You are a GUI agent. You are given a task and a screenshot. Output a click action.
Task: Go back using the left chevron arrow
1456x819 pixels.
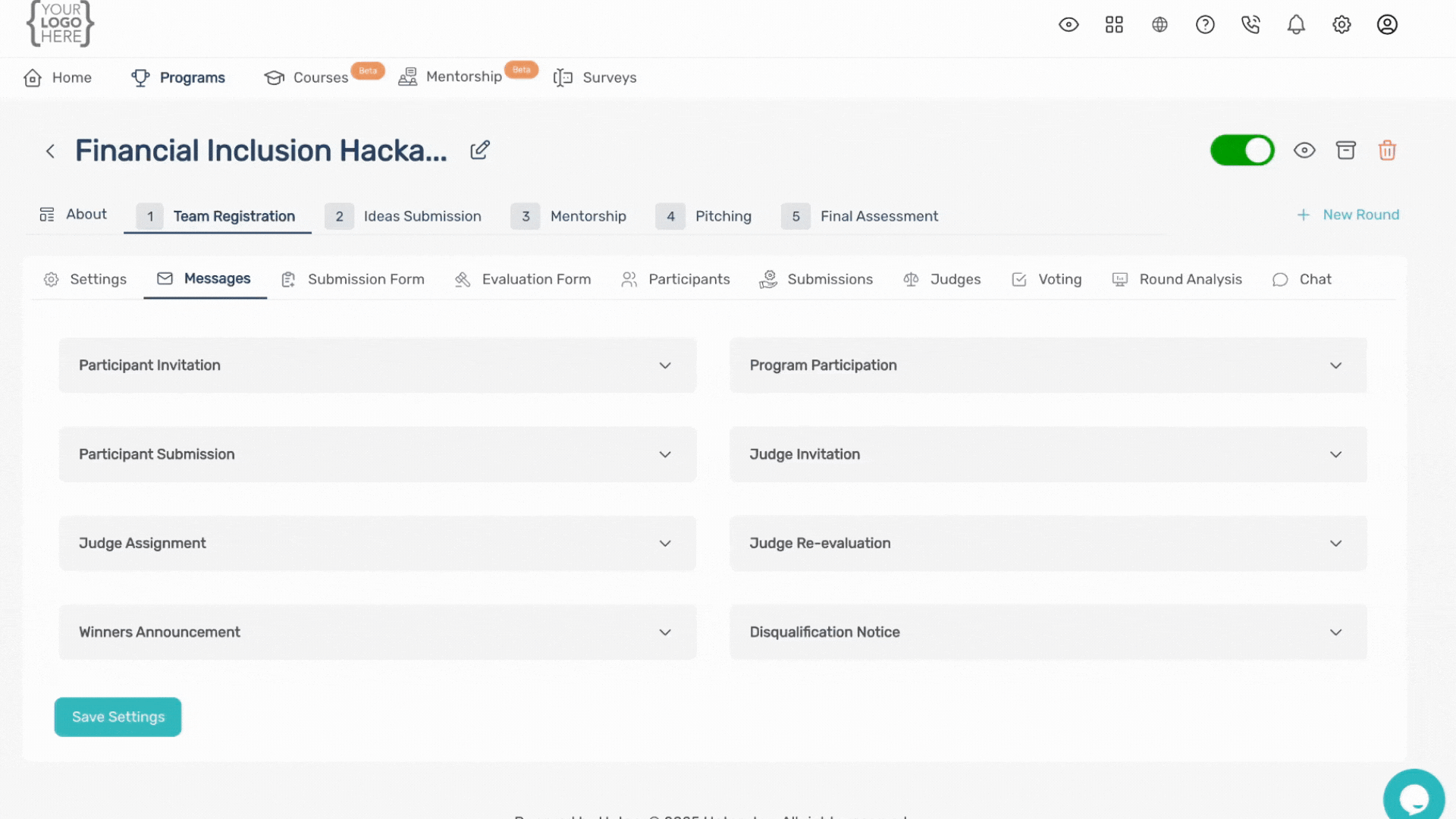[50, 152]
